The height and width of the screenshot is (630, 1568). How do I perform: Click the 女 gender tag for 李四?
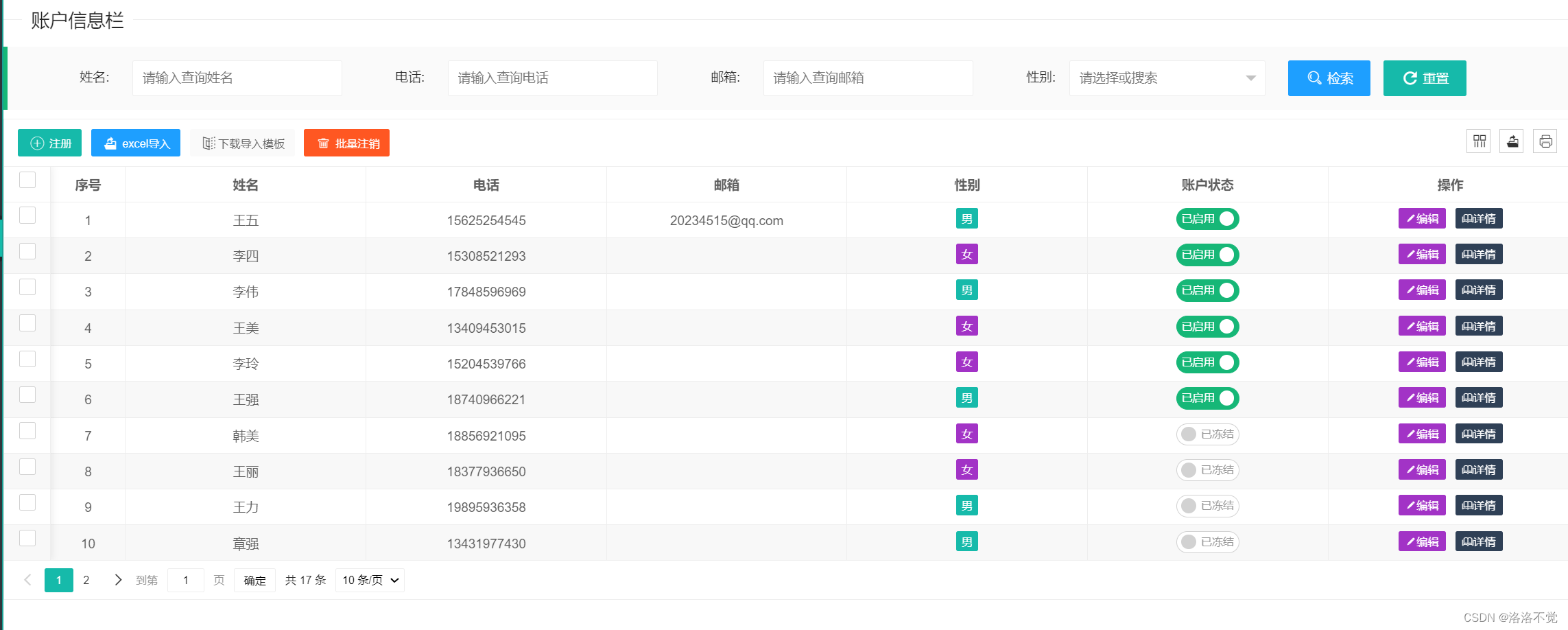(x=967, y=255)
